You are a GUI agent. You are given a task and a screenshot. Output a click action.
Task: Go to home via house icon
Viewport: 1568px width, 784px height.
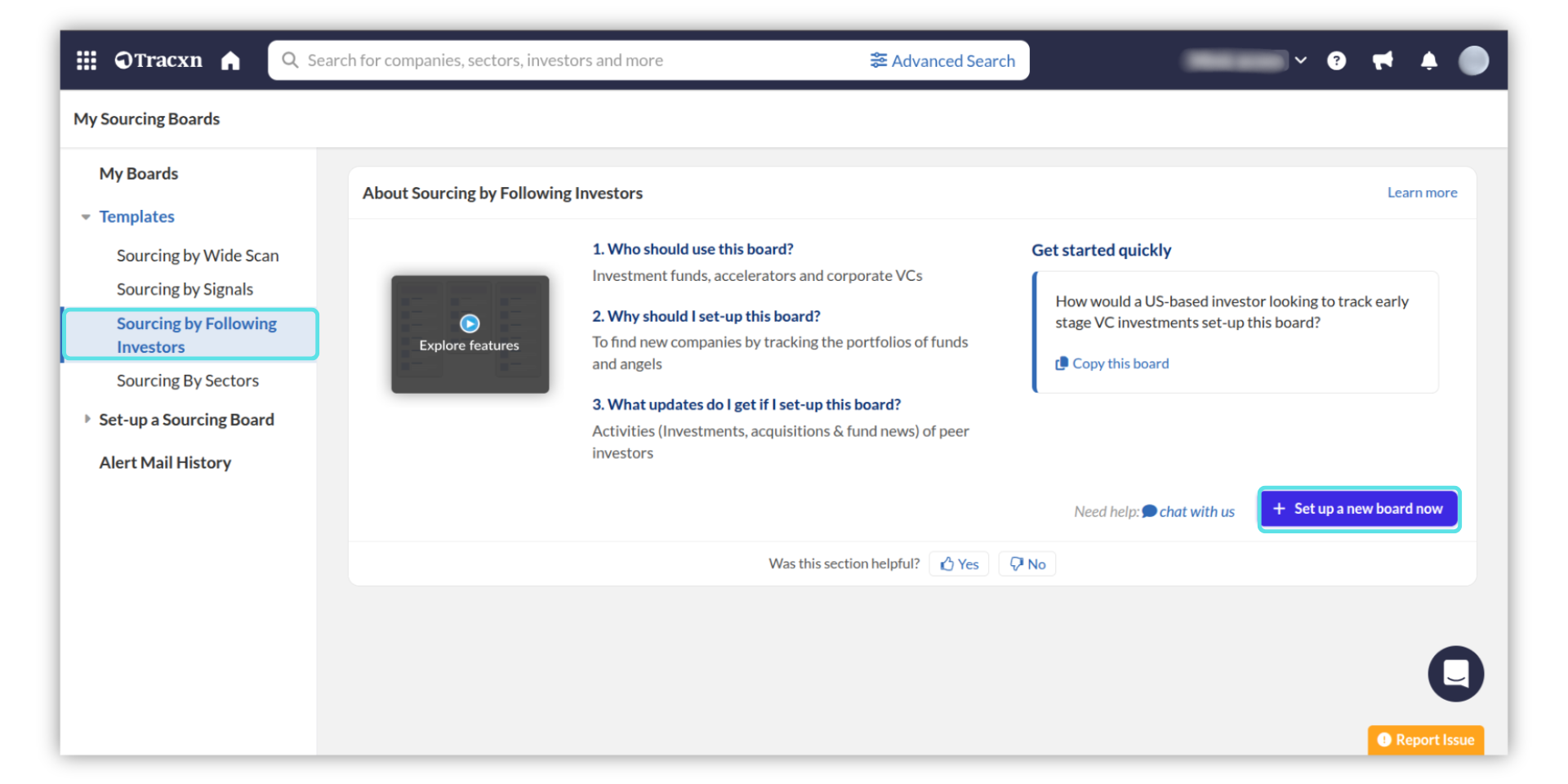pos(230,60)
